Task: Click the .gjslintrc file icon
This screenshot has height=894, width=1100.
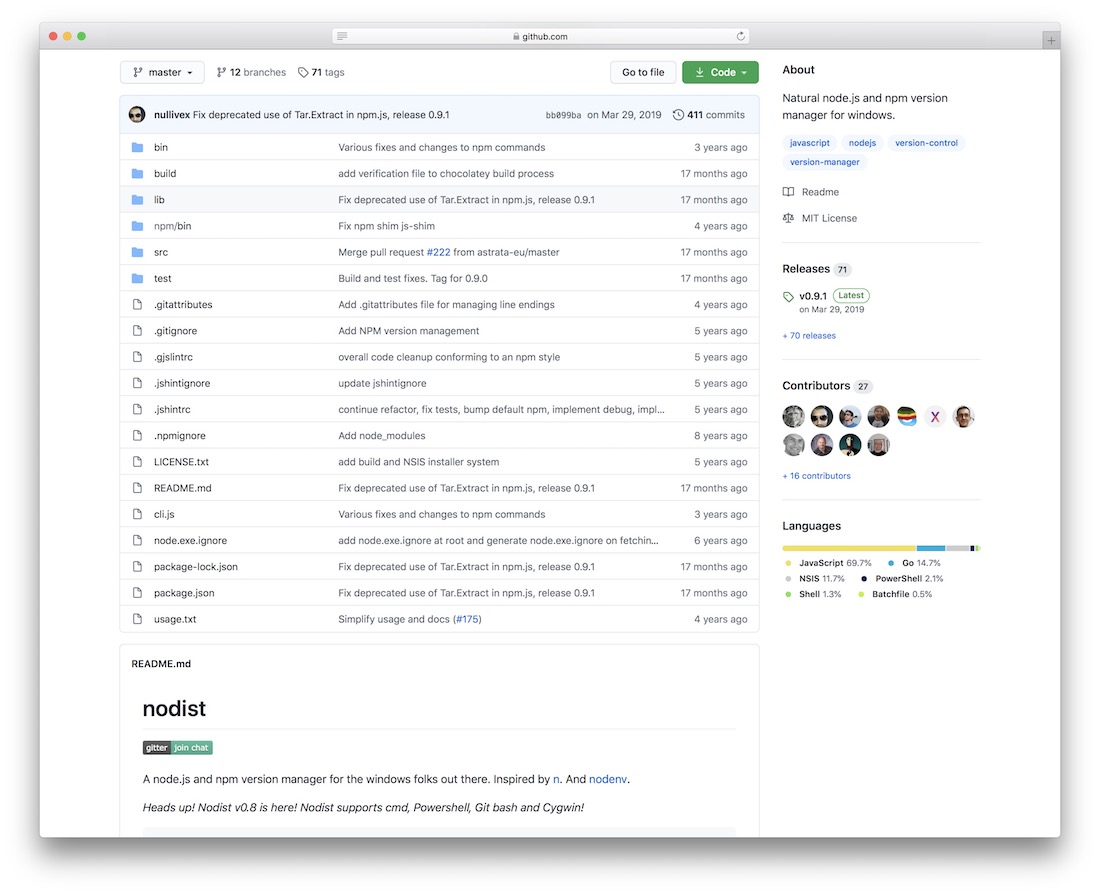Action: point(138,357)
